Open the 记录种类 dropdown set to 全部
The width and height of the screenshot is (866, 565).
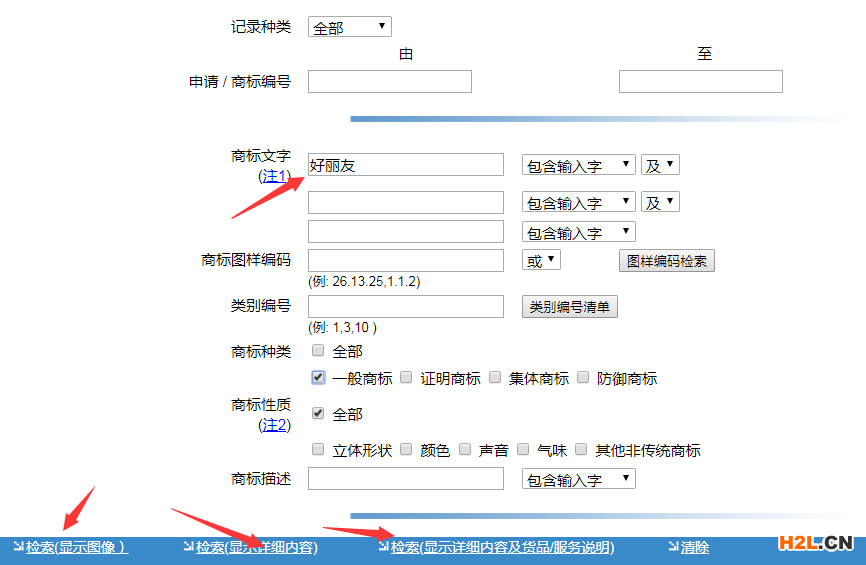tap(349, 27)
